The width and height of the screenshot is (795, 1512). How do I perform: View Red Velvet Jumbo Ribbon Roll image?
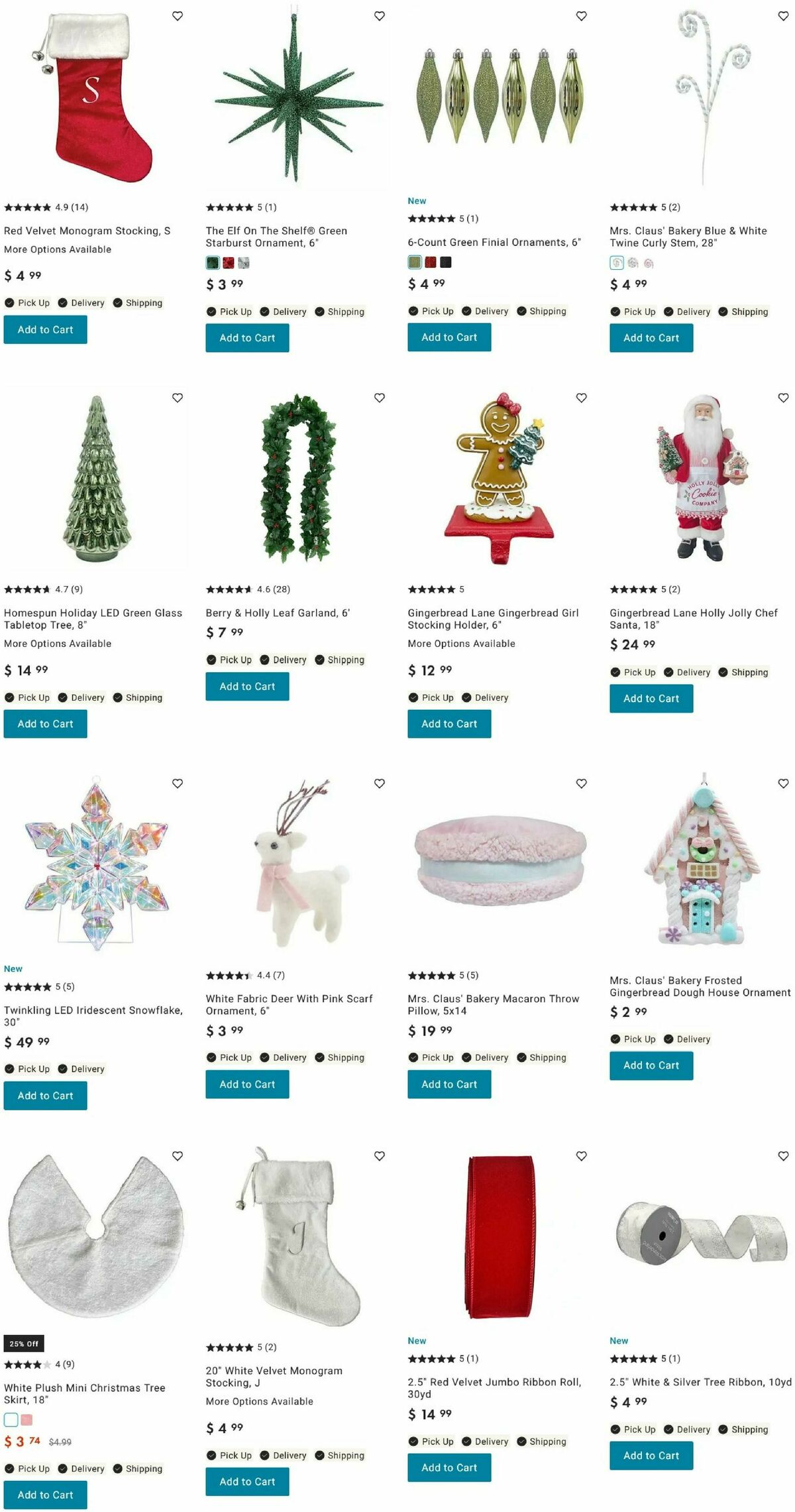tap(499, 1237)
